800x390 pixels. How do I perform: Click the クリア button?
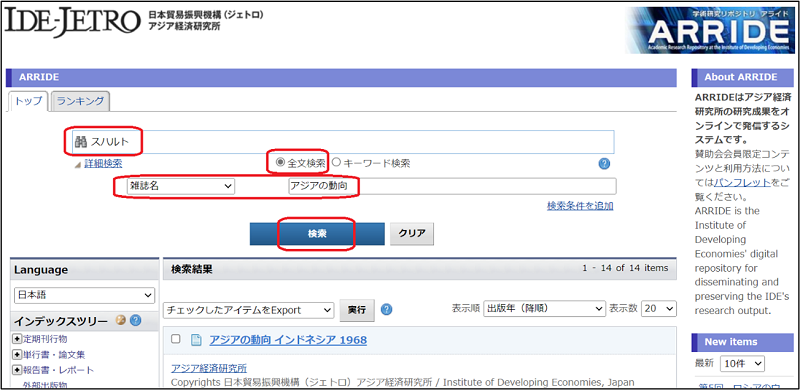pos(412,234)
